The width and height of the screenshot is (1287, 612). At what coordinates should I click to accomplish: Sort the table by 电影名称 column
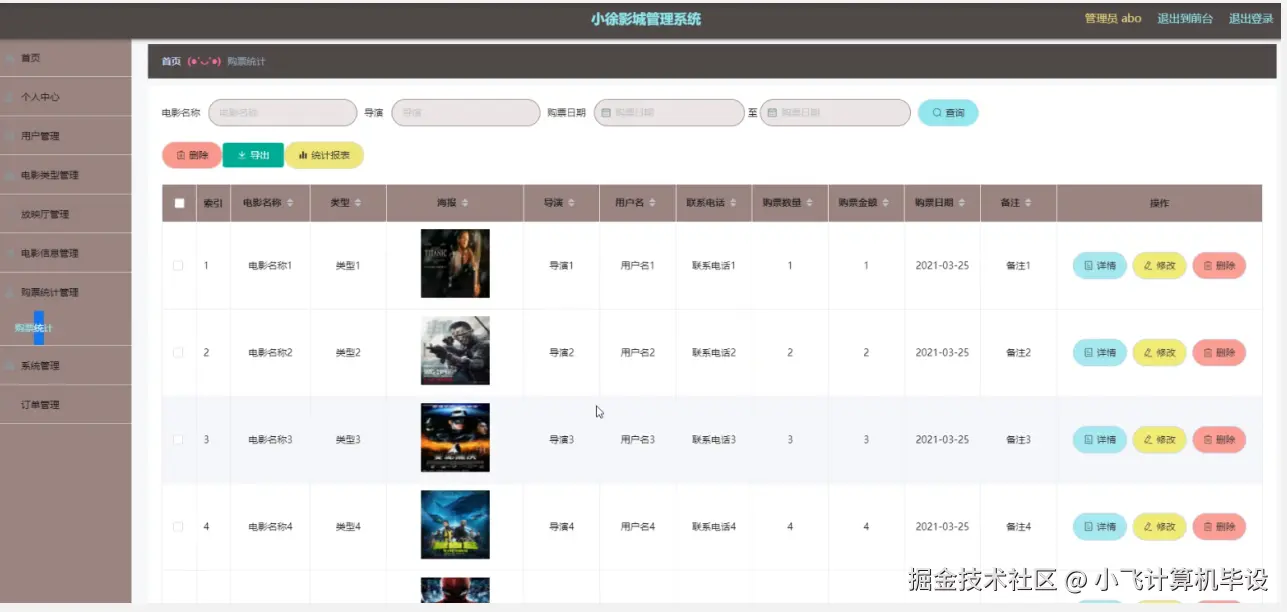coord(291,203)
